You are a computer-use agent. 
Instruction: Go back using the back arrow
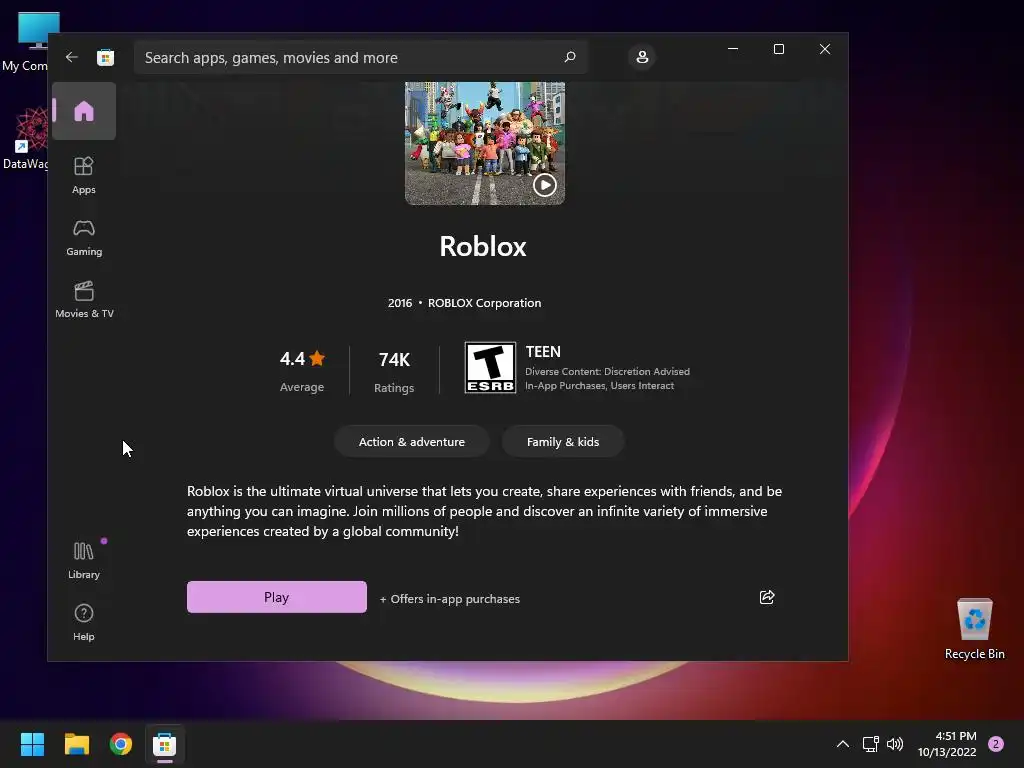[72, 57]
